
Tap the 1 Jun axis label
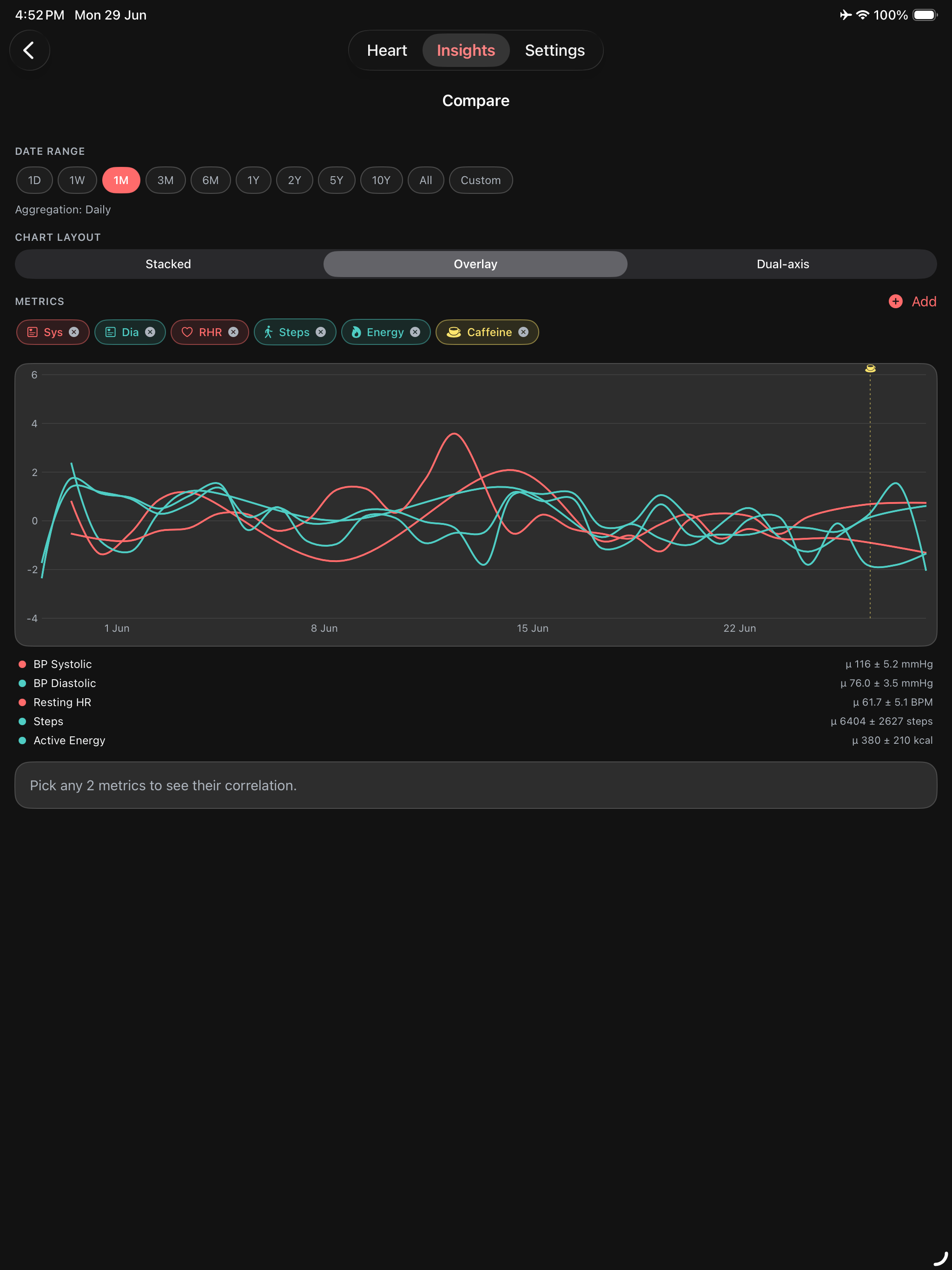(x=117, y=628)
